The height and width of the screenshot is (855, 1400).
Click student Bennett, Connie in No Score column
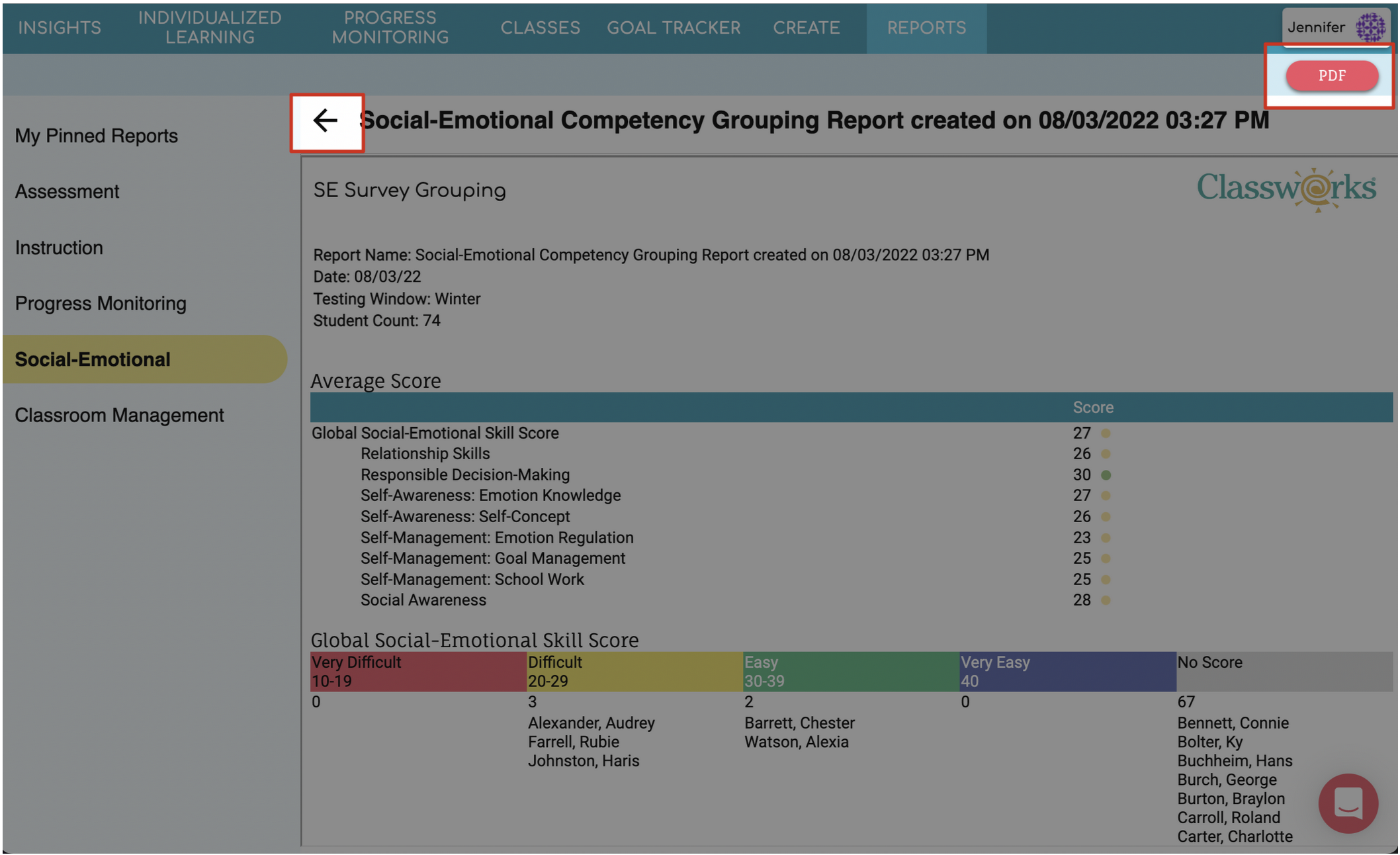(1233, 723)
